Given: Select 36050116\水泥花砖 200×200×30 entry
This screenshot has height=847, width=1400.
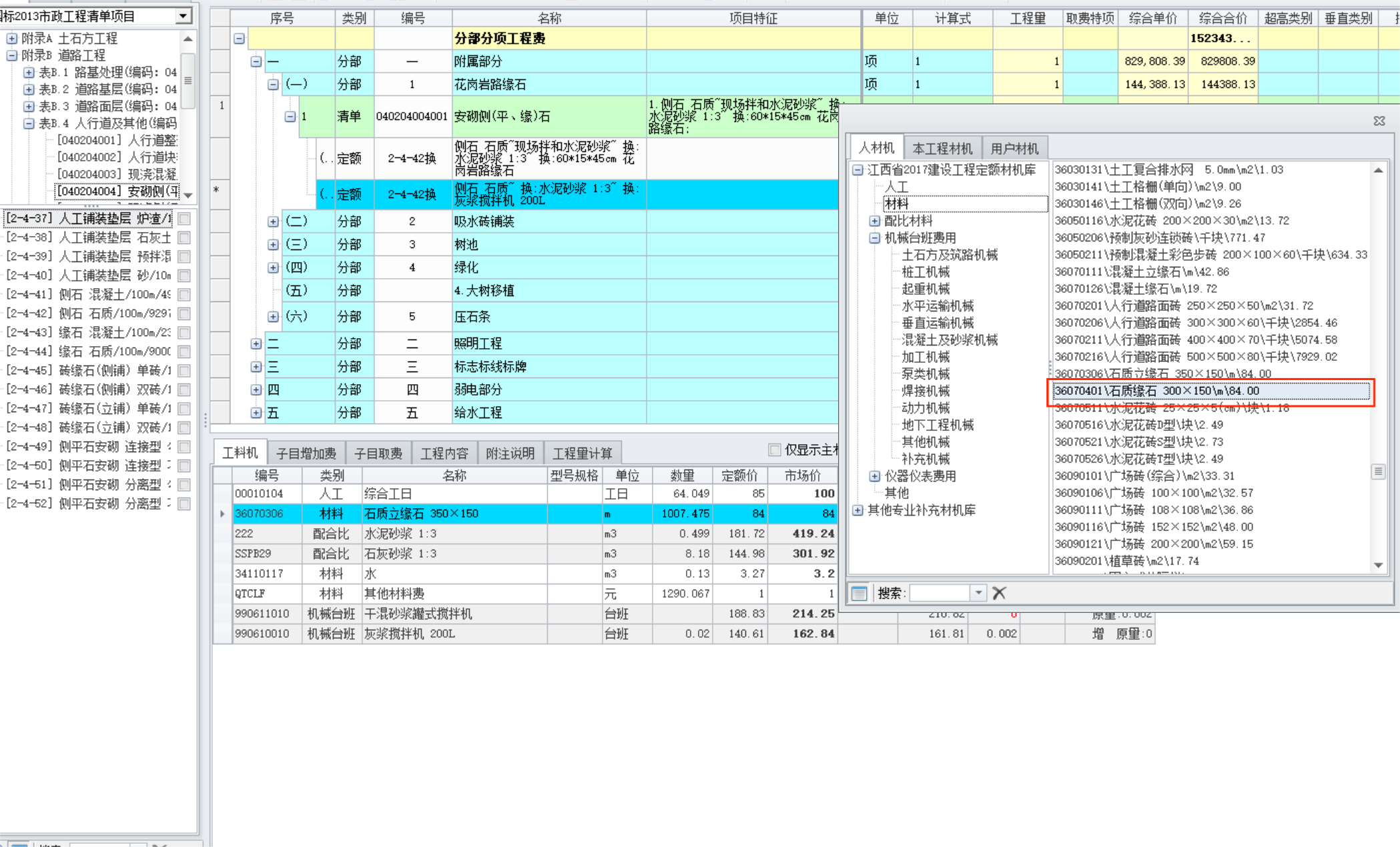Looking at the screenshot, I should point(1171,221).
